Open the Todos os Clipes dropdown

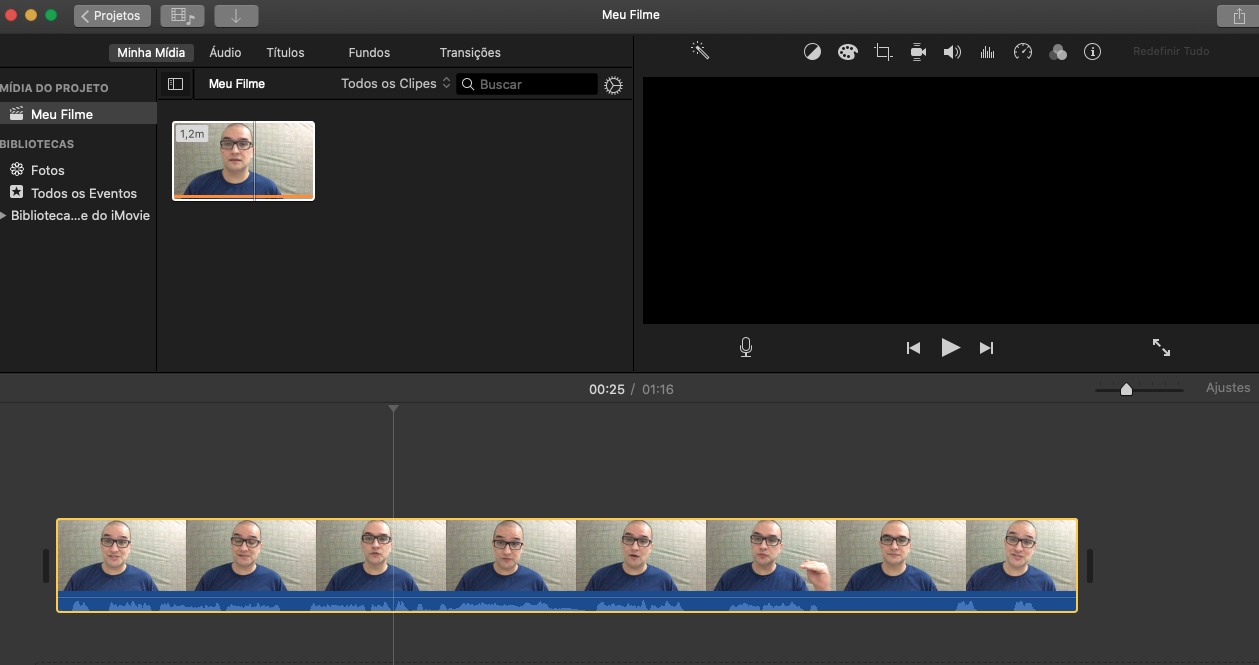pos(395,84)
